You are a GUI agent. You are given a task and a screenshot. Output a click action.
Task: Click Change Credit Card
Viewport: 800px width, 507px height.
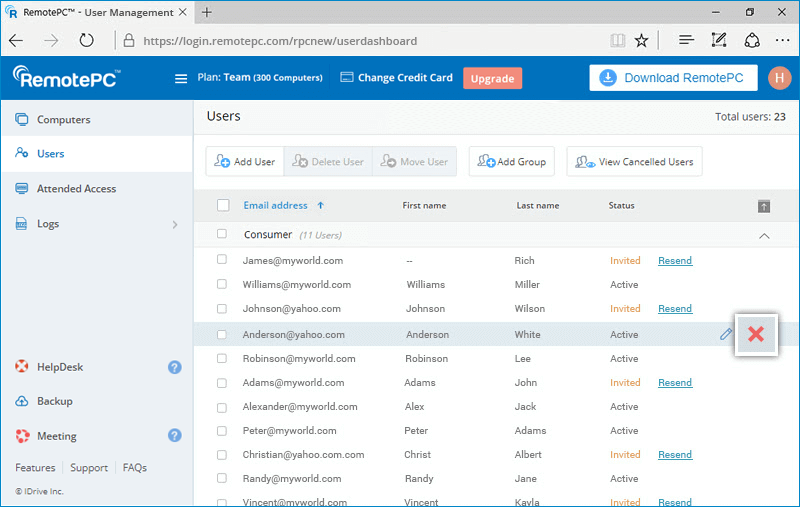(x=396, y=78)
